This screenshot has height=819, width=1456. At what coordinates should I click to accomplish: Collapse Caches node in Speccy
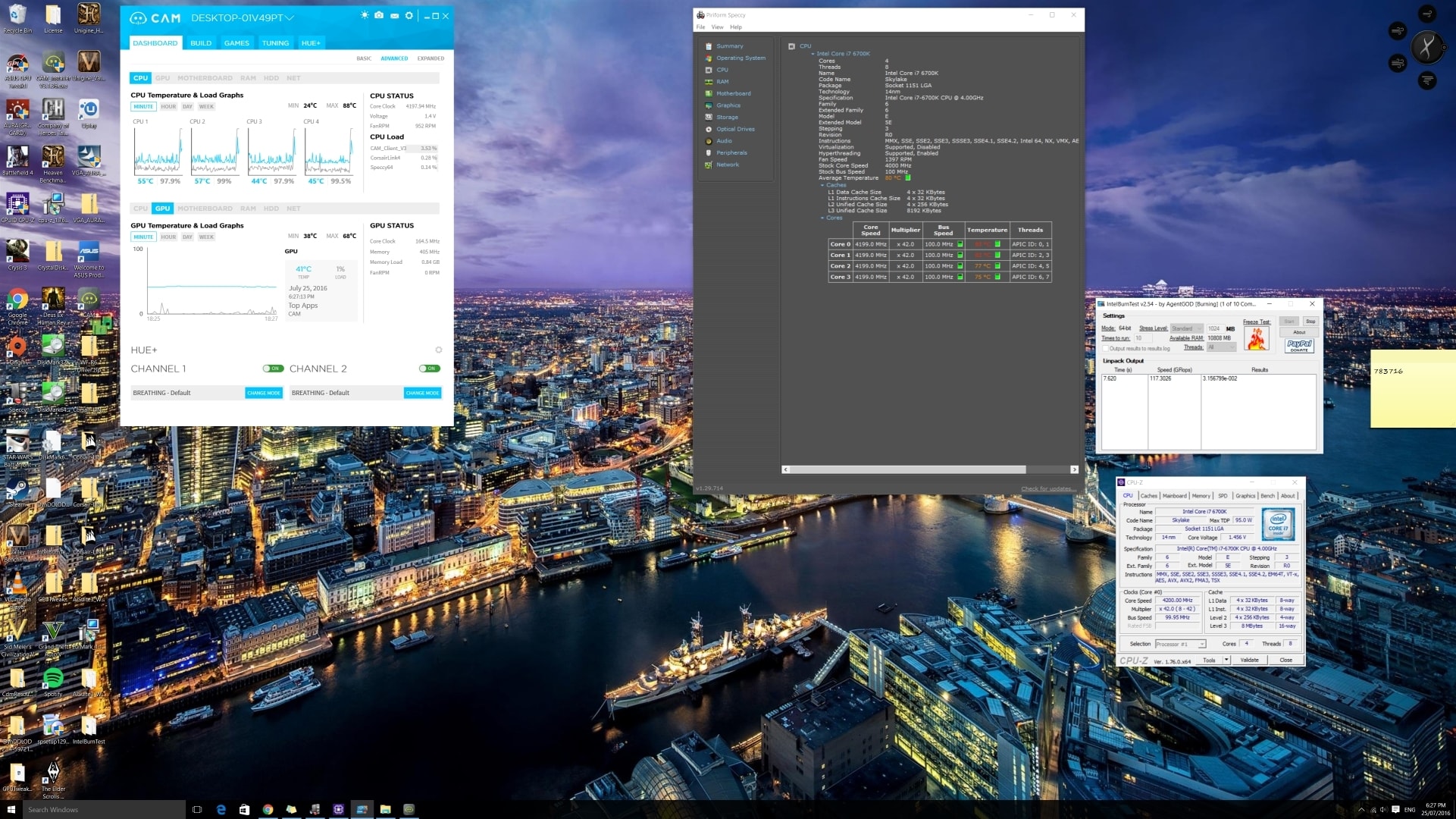click(x=822, y=185)
